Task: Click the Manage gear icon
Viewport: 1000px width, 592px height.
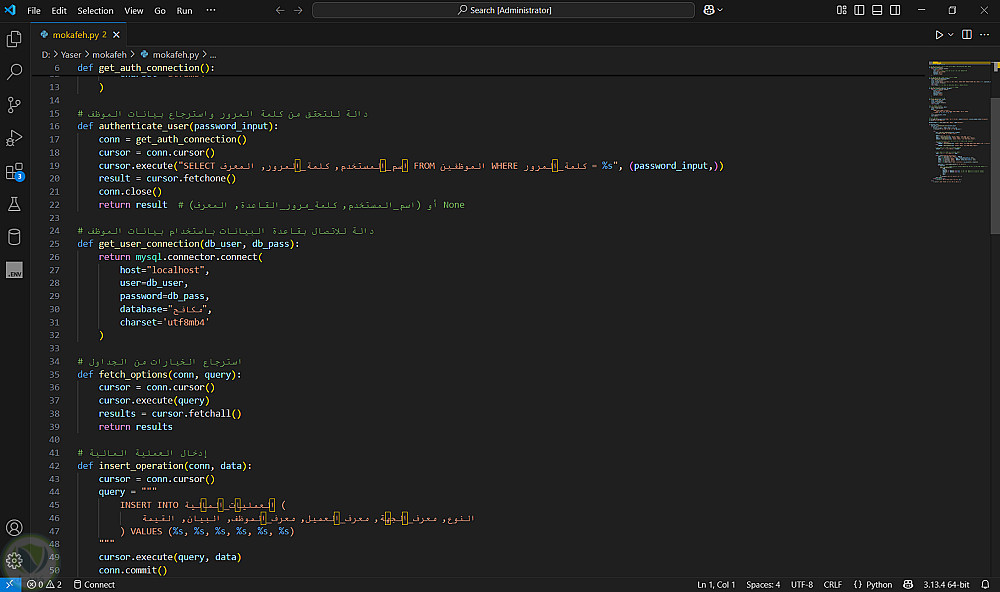Action: coord(14,560)
